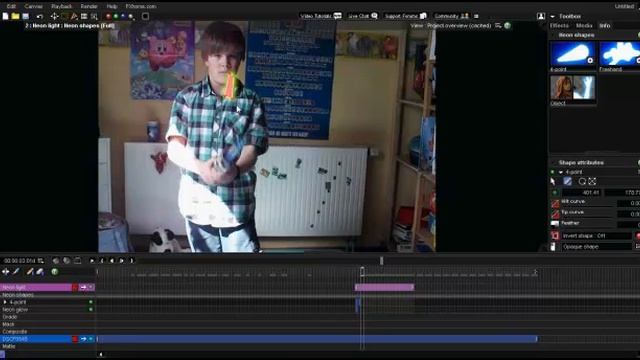Select the Freehand neon shape thumbnail
This screenshot has width=640, height=360.
[x=620, y=54]
